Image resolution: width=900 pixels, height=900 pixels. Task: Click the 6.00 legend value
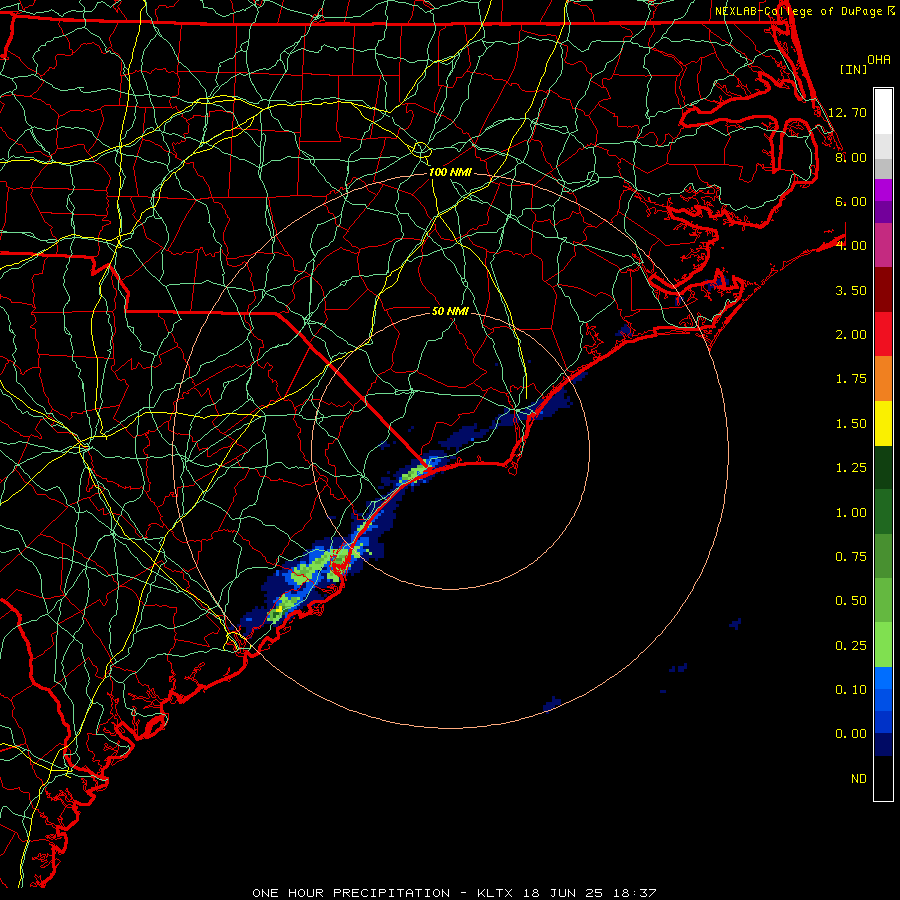(851, 201)
